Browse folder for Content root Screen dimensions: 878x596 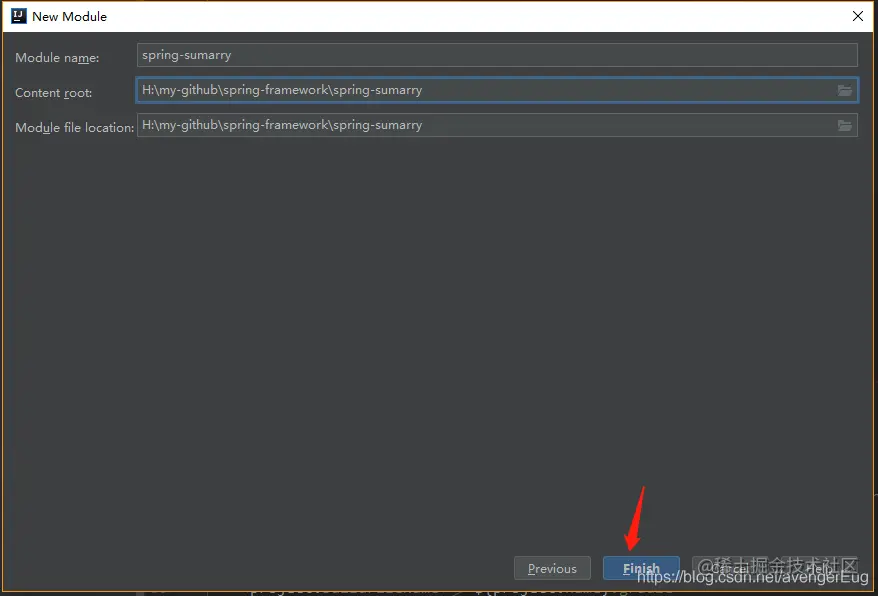coord(844,90)
